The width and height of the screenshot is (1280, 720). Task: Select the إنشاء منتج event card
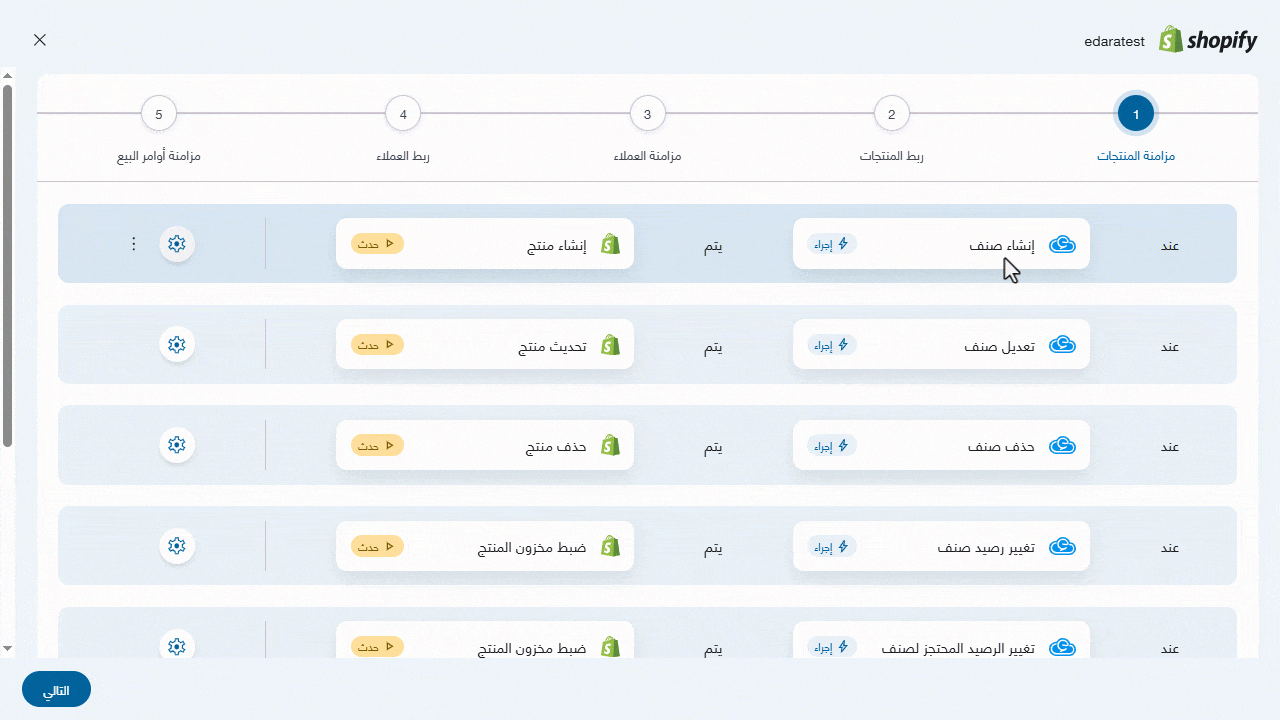[x=485, y=244]
